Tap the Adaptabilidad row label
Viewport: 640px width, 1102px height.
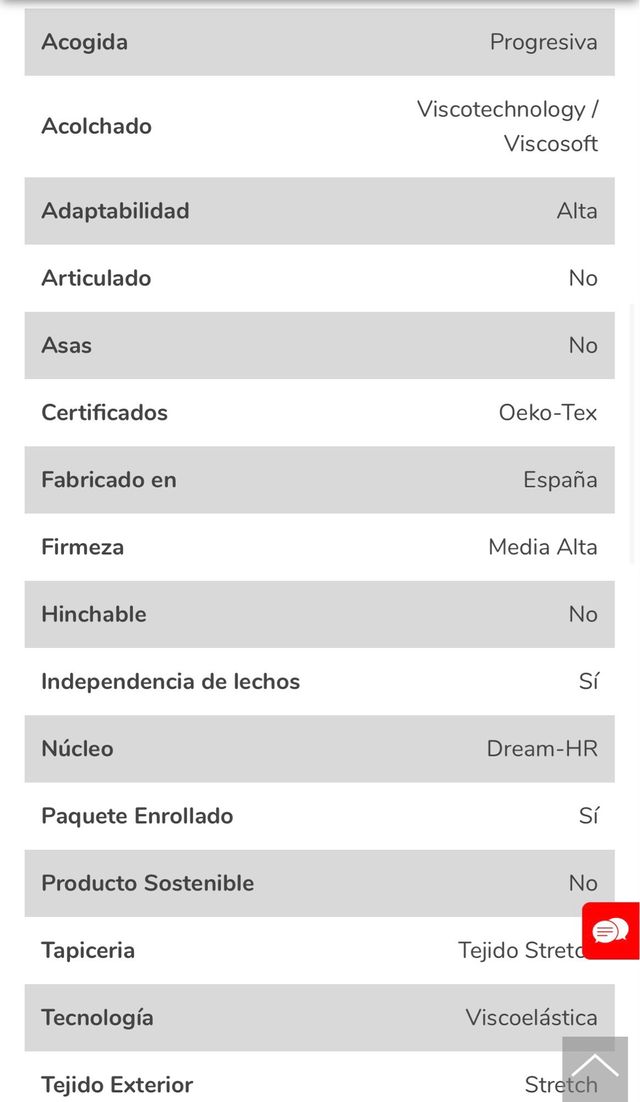point(115,211)
